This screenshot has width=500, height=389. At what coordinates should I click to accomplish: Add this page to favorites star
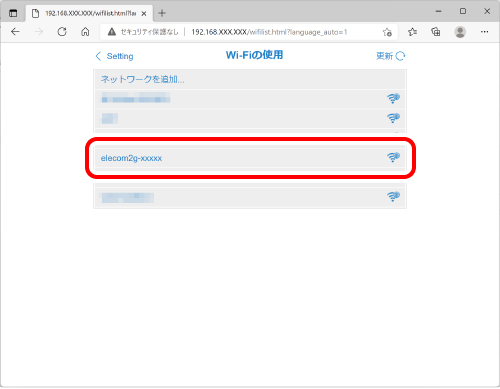click(x=387, y=32)
